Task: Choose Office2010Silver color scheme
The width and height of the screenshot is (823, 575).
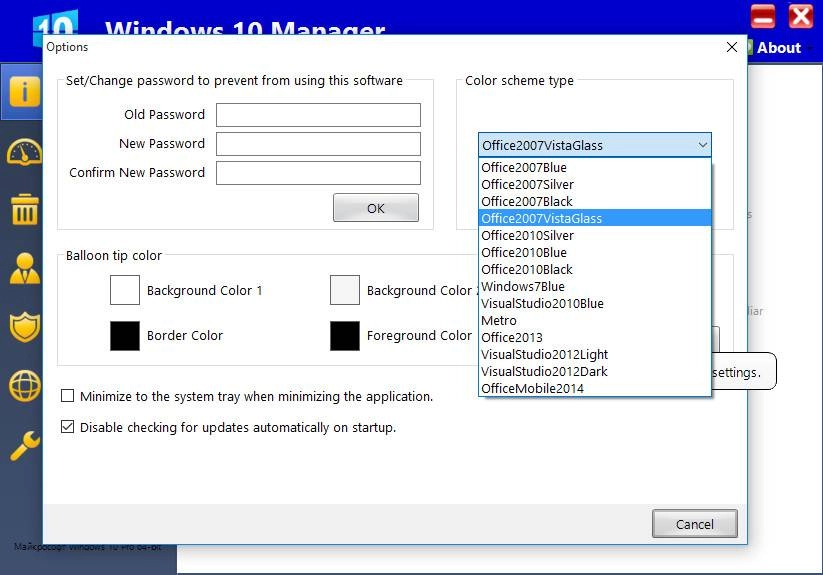Action: 595,235
